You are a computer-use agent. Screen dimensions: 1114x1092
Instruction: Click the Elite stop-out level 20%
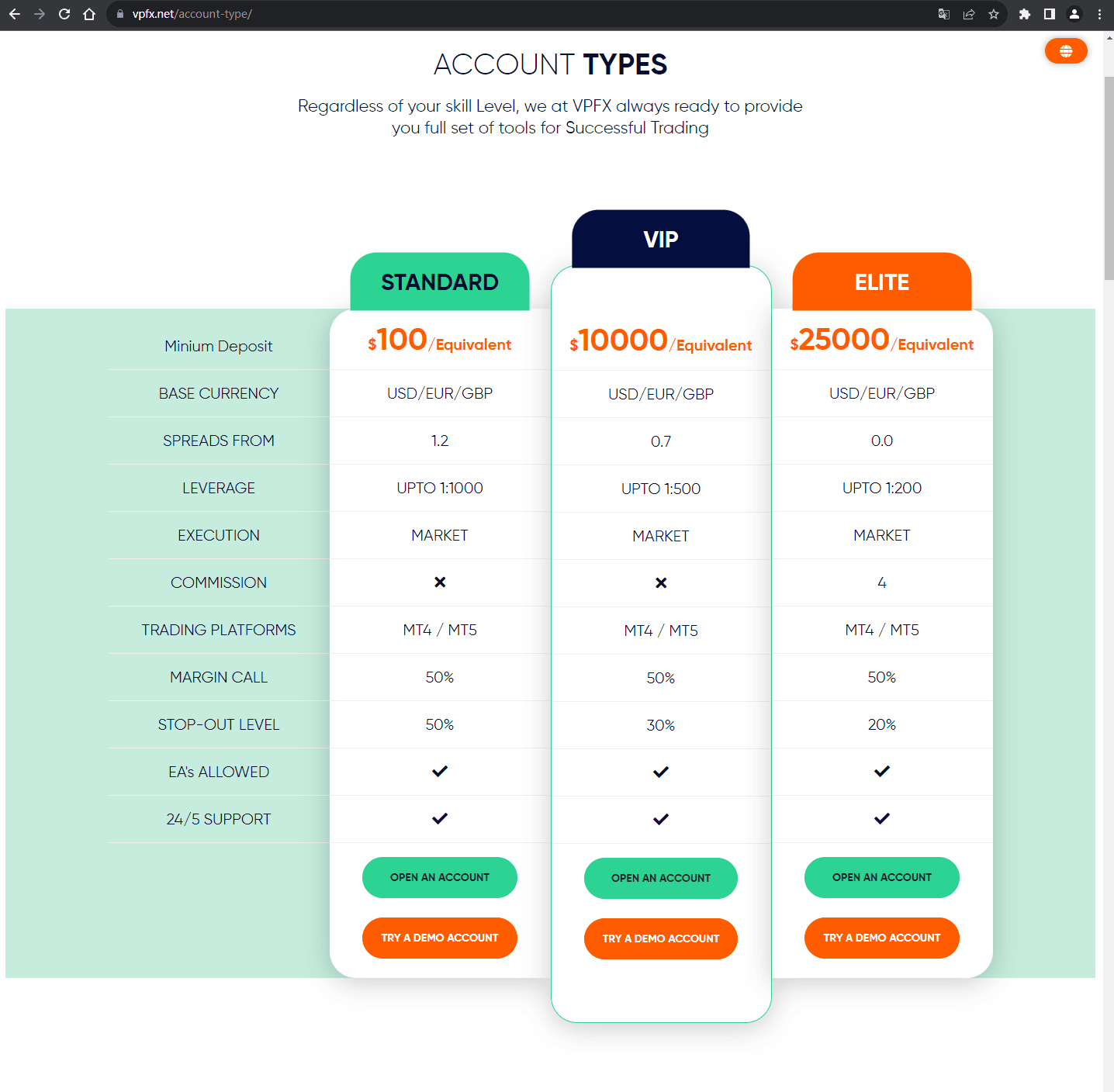(x=882, y=724)
